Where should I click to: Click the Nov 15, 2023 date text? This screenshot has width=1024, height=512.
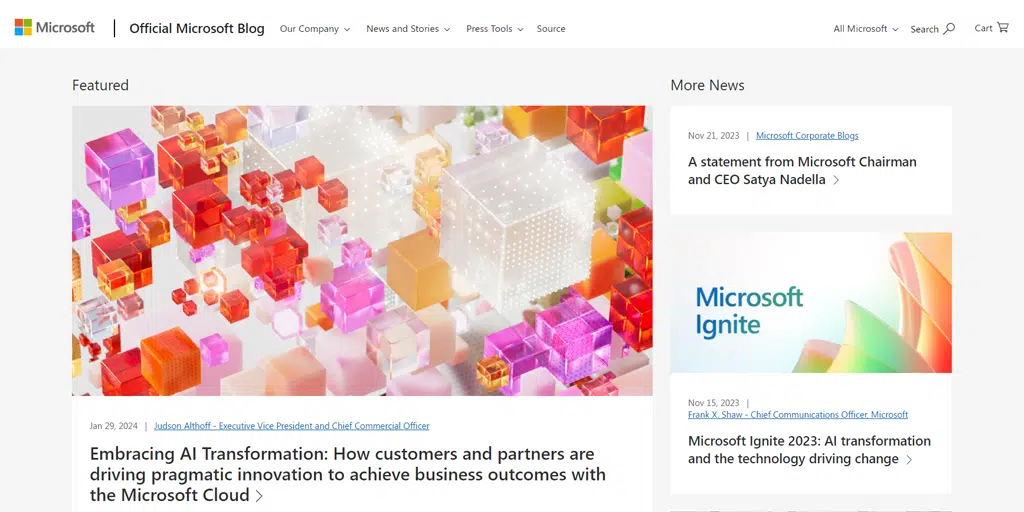(x=713, y=403)
